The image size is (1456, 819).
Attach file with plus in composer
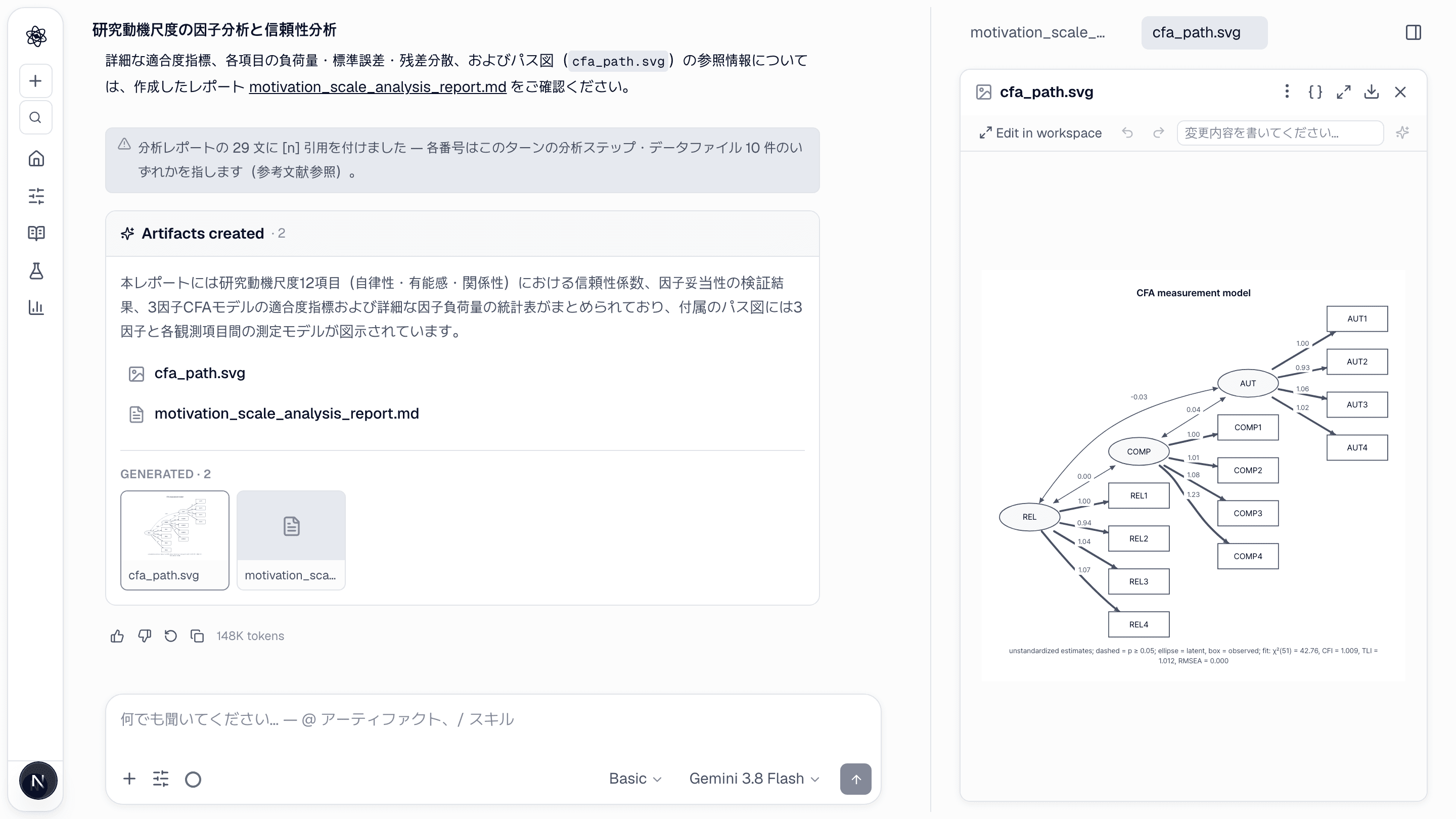(129, 780)
